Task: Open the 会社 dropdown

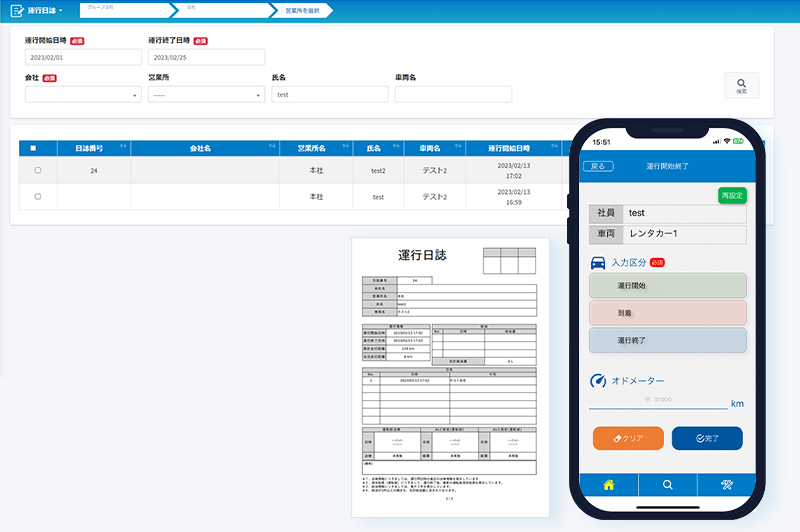Action: tap(83, 95)
